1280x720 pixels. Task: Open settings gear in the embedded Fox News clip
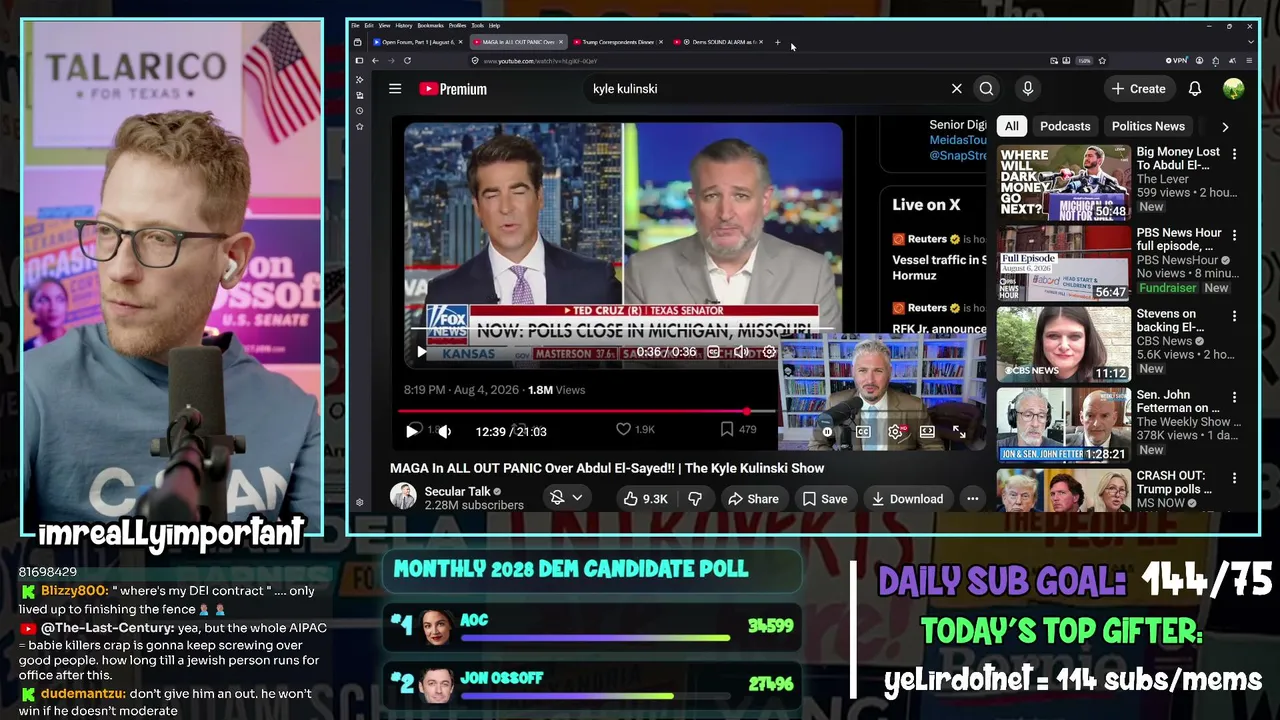pyautogui.click(x=769, y=352)
